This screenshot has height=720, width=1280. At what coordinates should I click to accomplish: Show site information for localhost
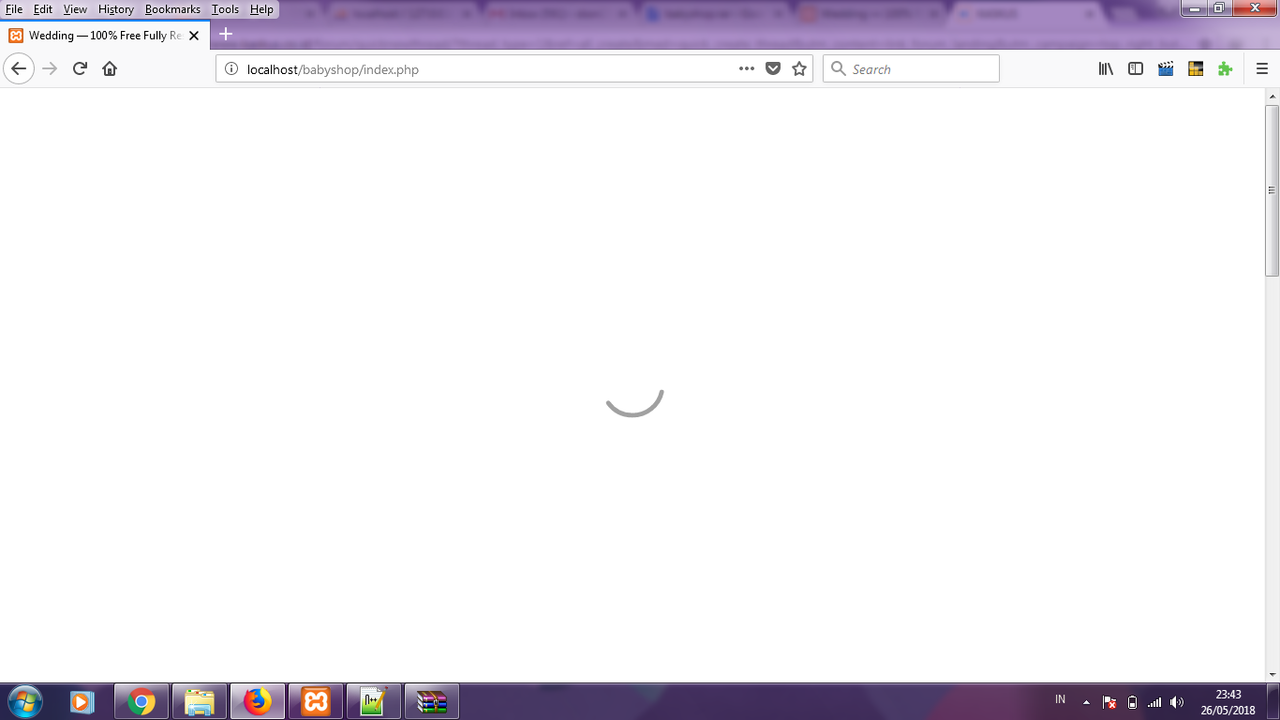231,69
